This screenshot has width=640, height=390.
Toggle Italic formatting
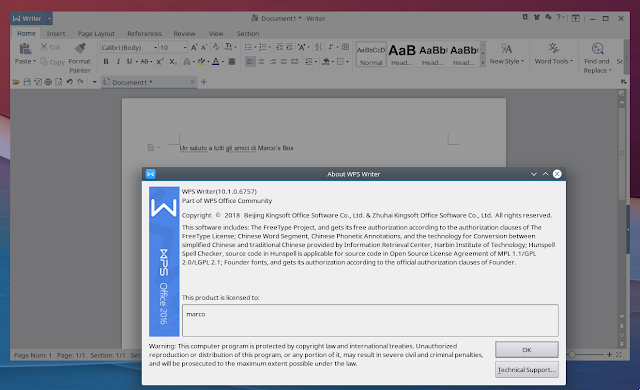tap(118, 62)
